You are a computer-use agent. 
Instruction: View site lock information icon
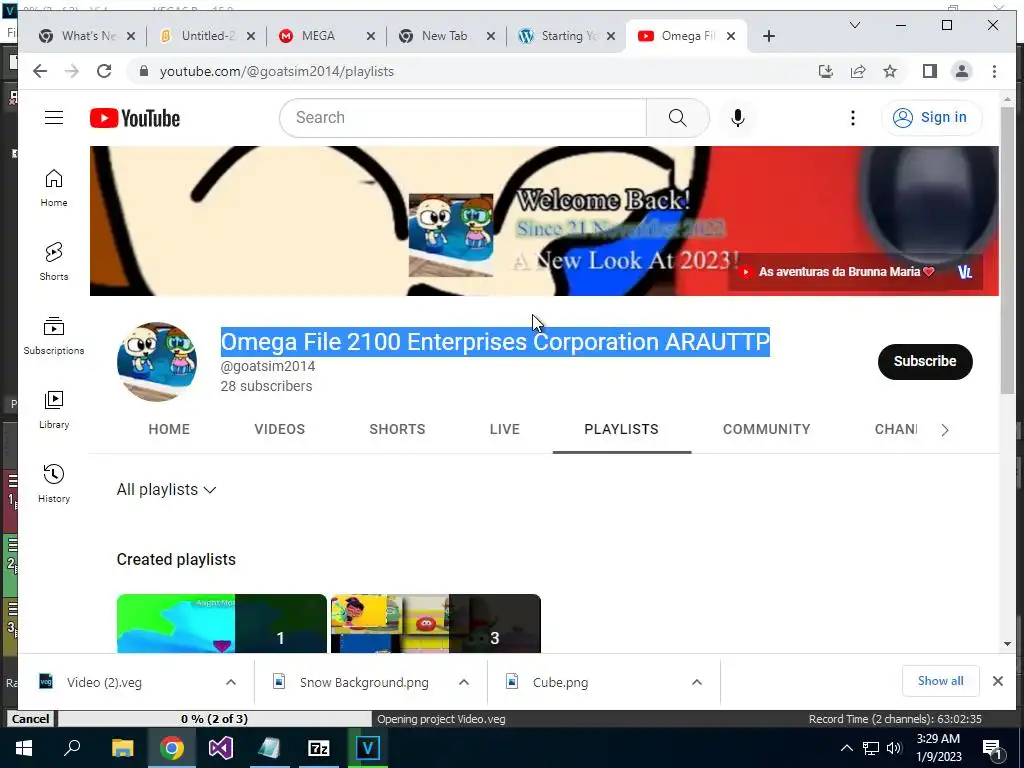click(144, 71)
